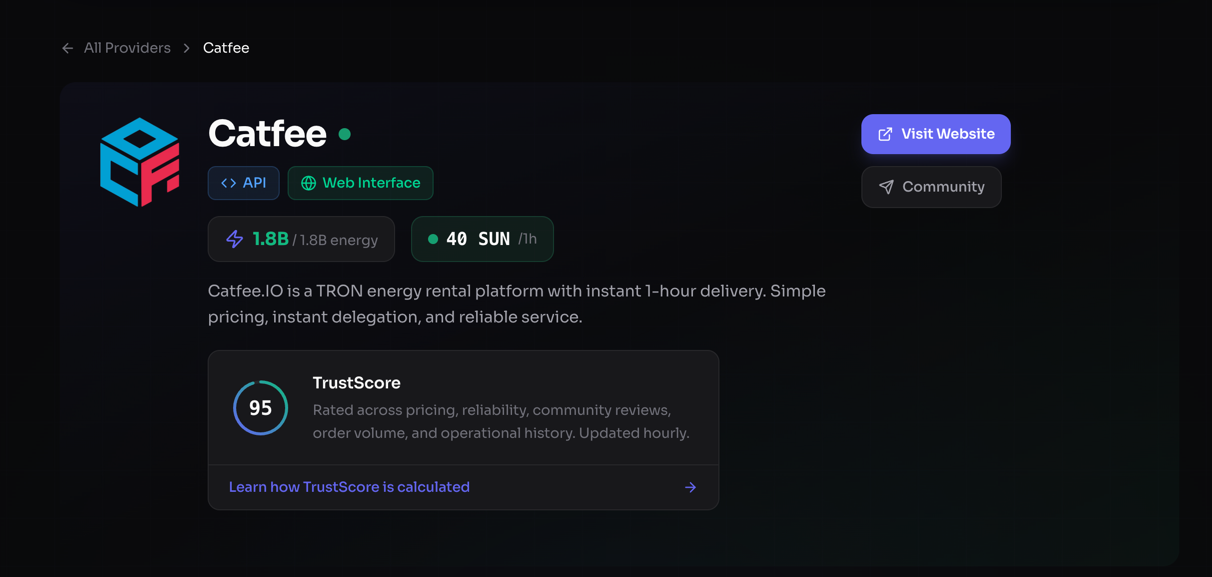Click the back arrow beside All Providers
Viewport: 1212px width, 577px height.
[67, 48]
